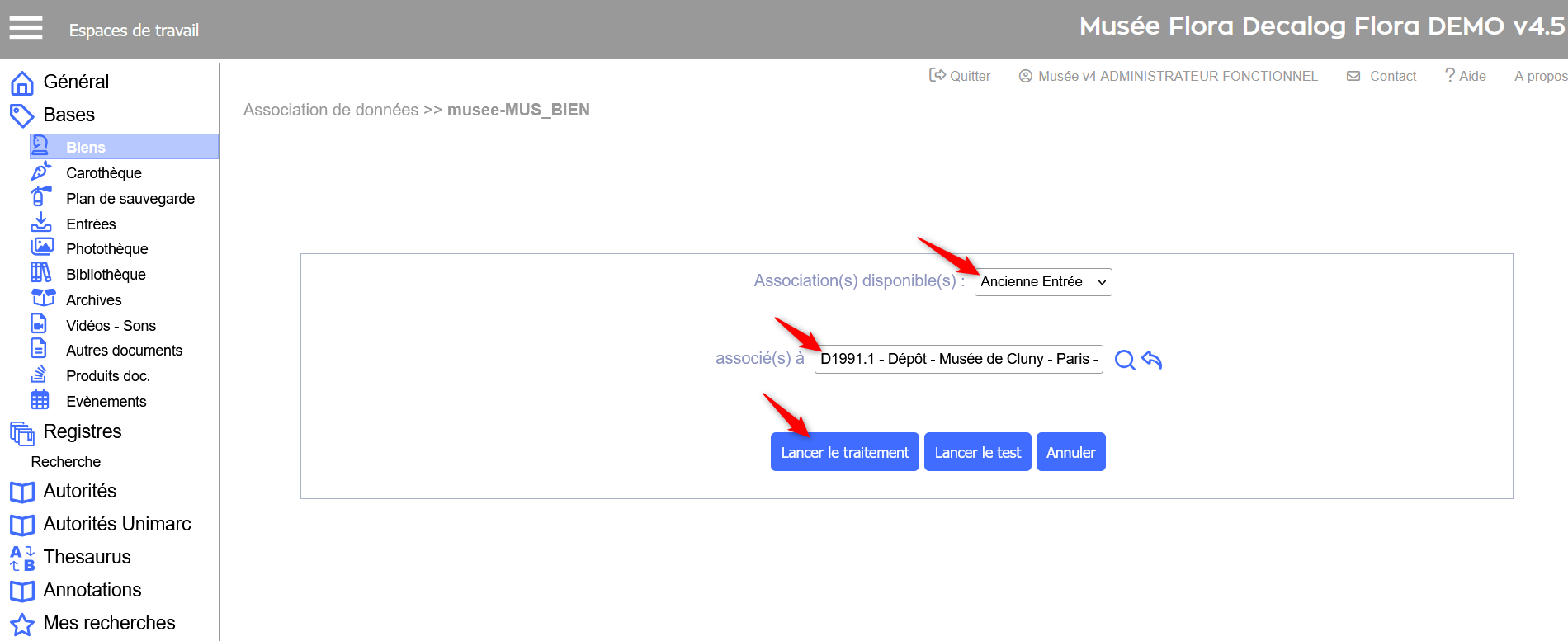This screenshot has height=641, width=1568.
Task: Open Plan de sauvegarde menu item
Action: click(130, 199)
